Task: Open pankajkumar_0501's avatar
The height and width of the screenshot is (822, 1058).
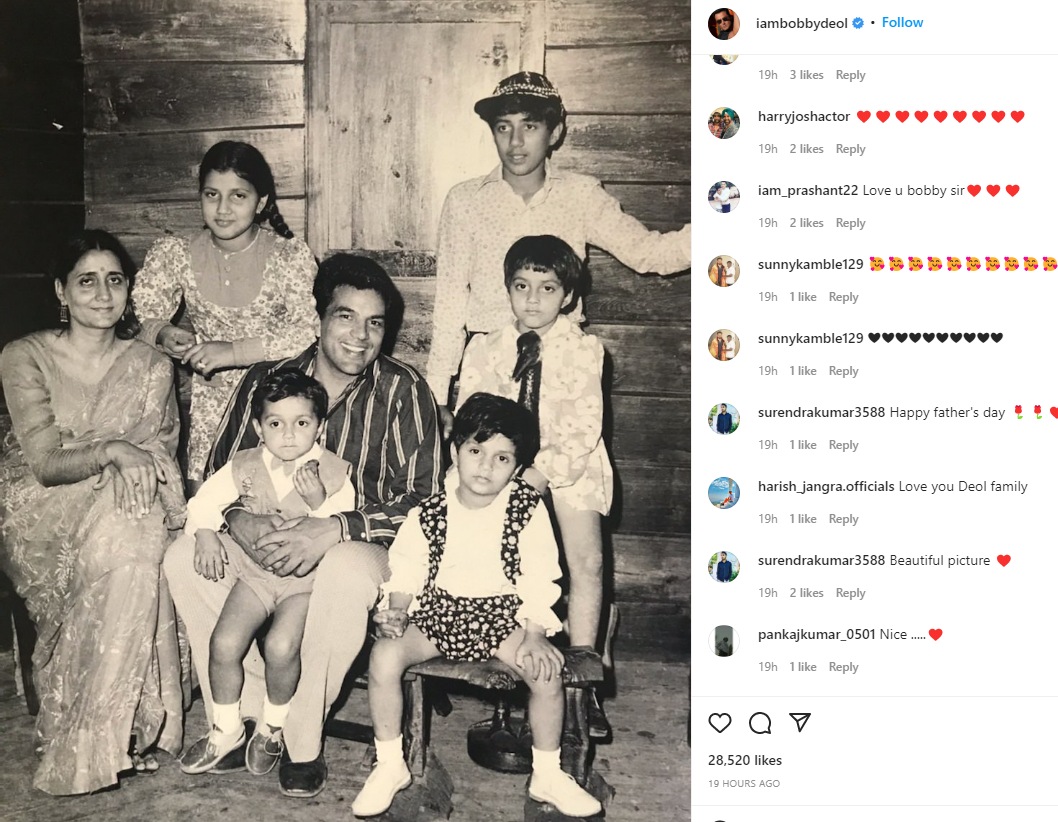Action: [723, 641]
